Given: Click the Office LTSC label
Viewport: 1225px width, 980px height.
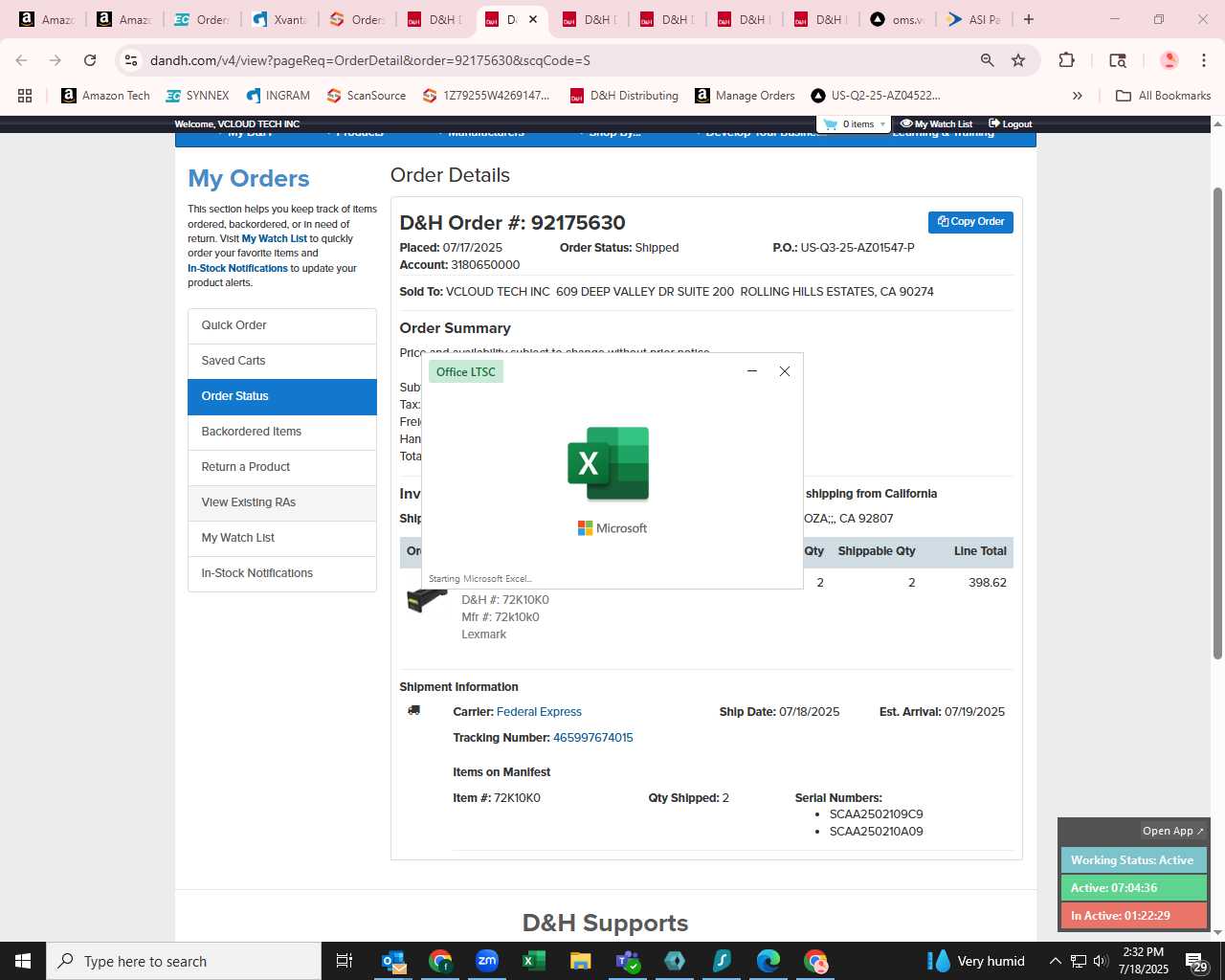Looking at the screenshot, I should 466,372.
